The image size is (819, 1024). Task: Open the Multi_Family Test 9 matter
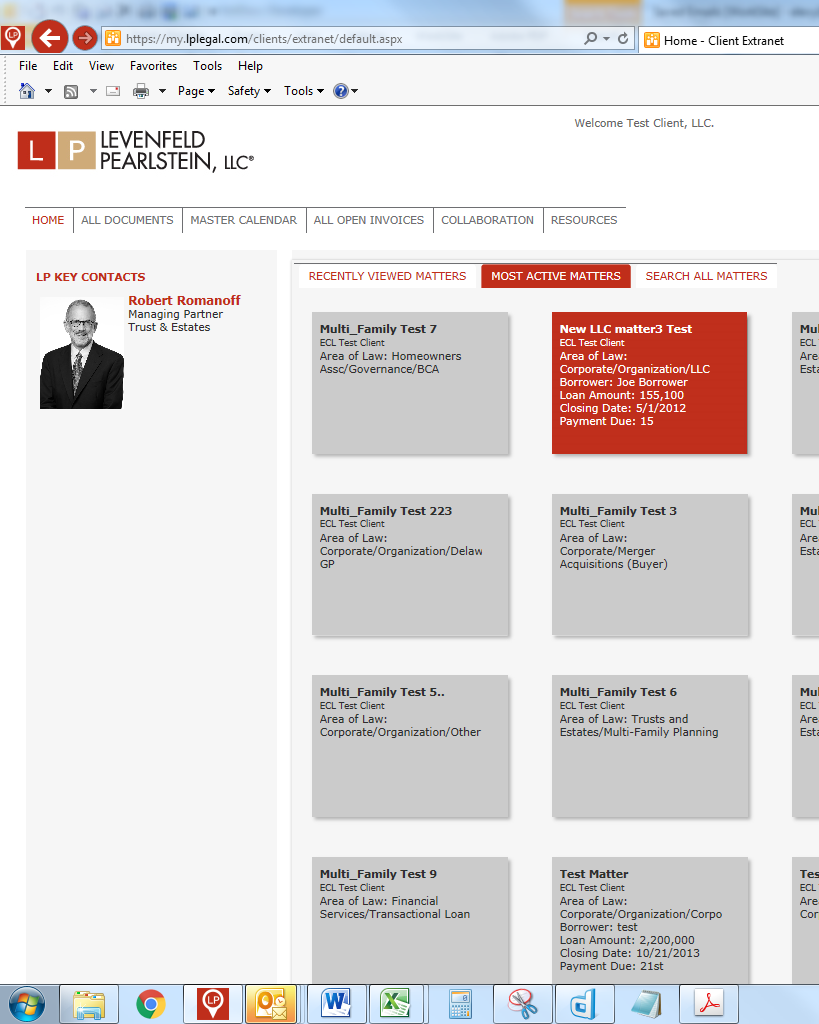click(x=410, y=921)
